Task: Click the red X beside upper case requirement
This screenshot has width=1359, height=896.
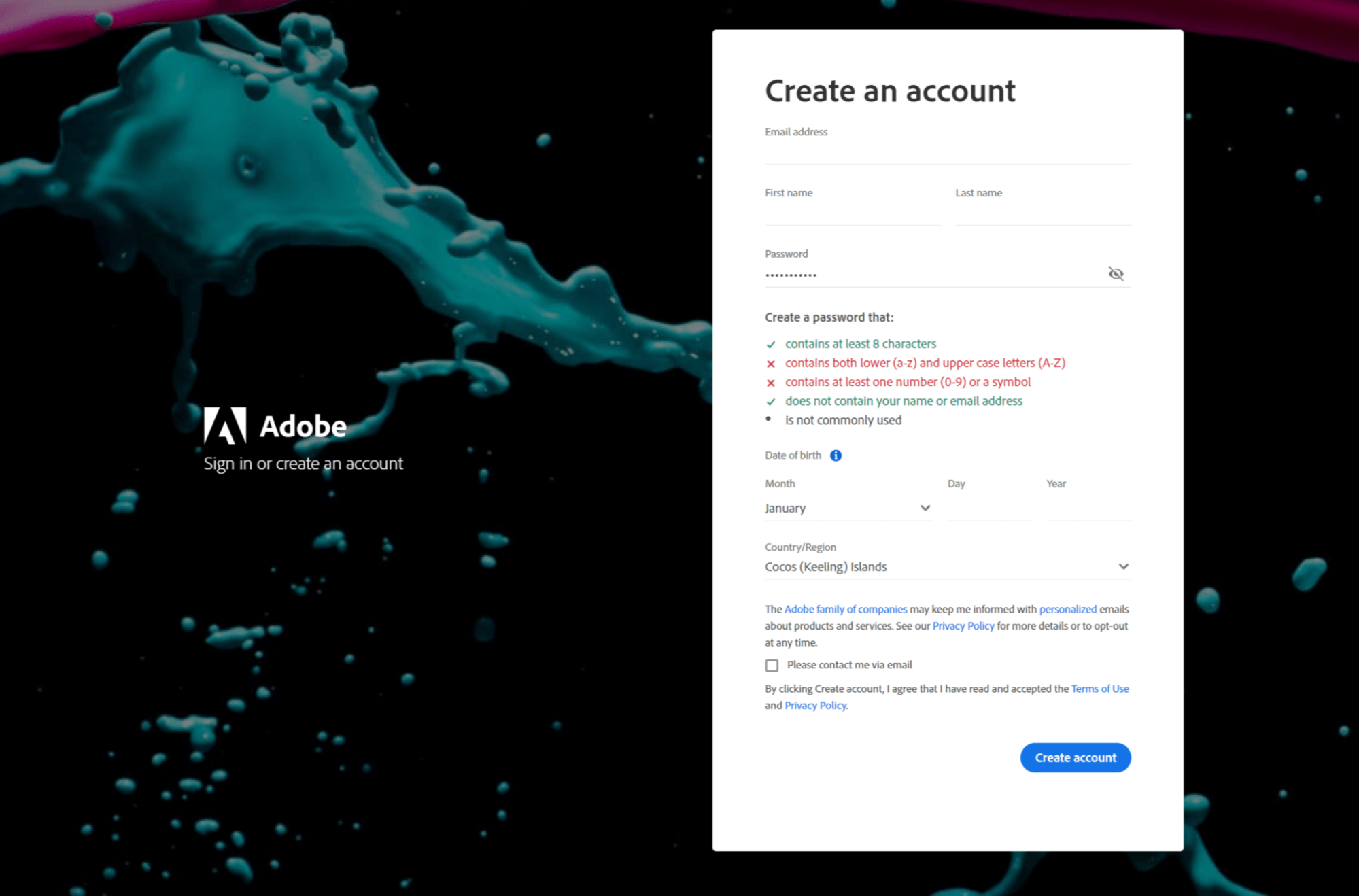Action: [x=771, y=364]
